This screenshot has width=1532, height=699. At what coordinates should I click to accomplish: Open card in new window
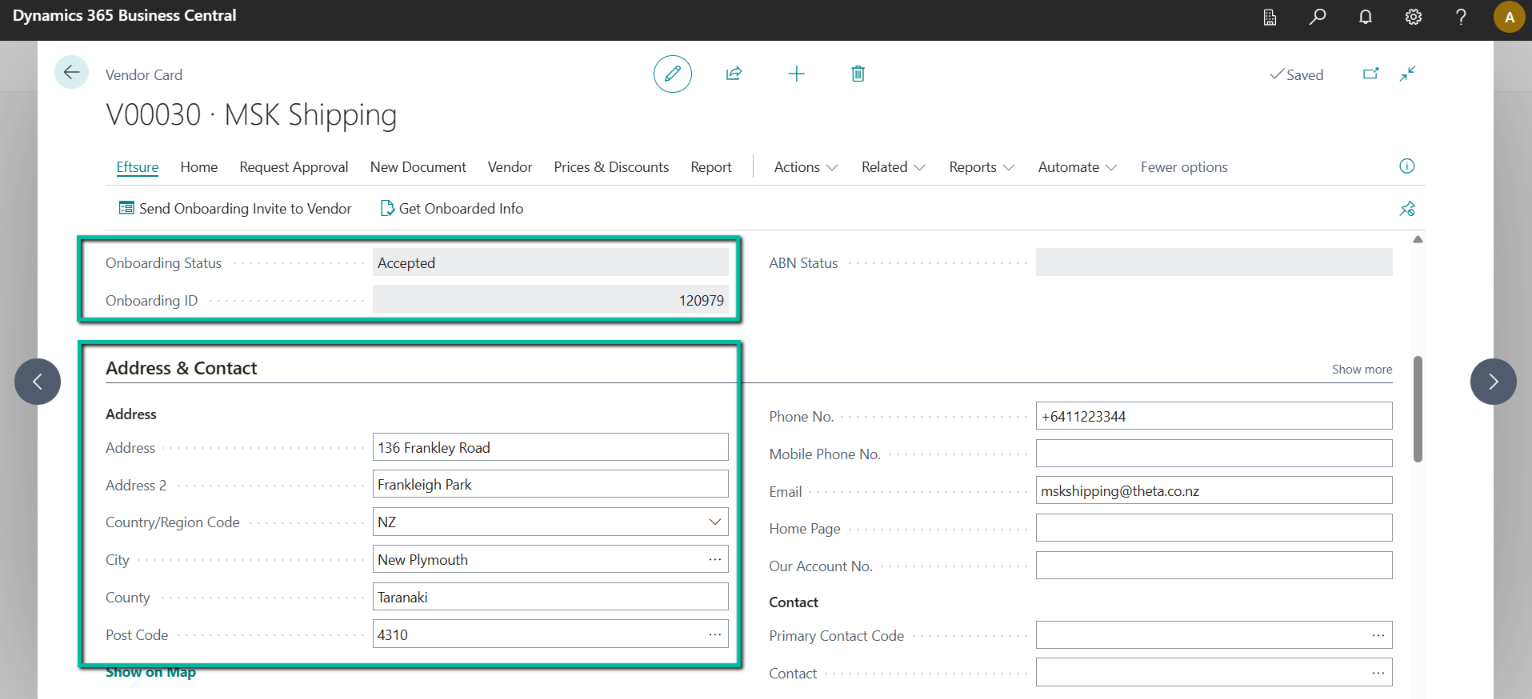[1371, 74]
